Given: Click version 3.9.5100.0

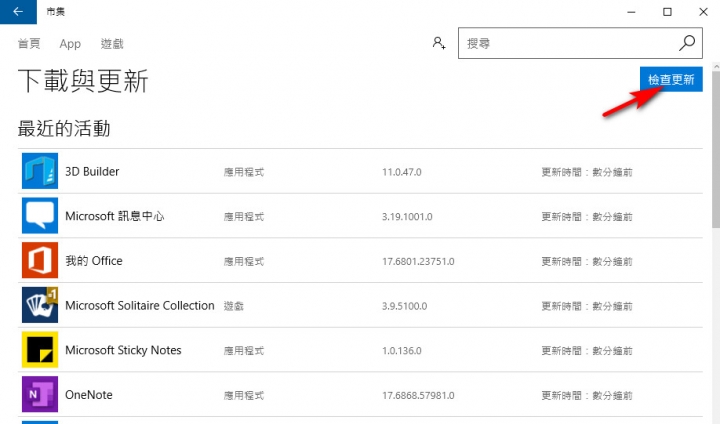Looking at the screenshot, I should 405,306.
